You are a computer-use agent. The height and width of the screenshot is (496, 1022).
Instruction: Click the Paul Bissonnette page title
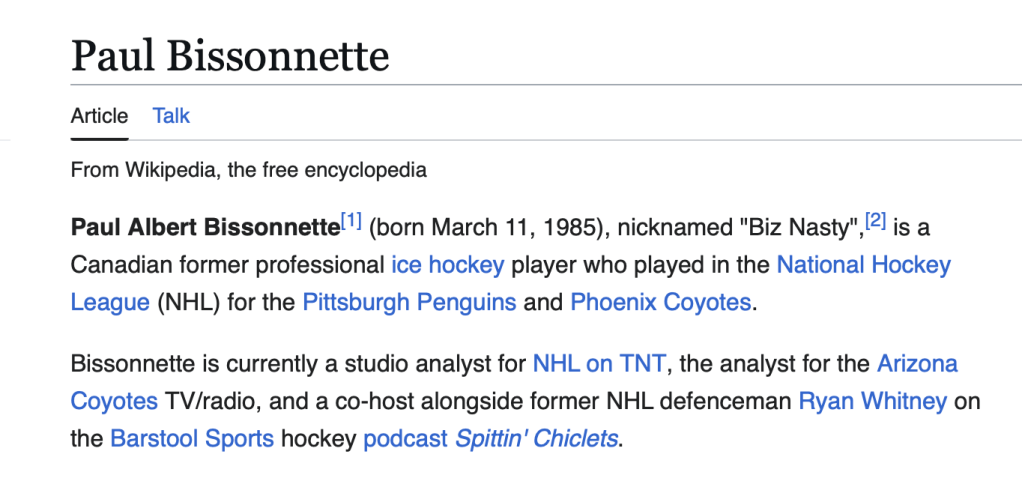[x=229, y=56]
